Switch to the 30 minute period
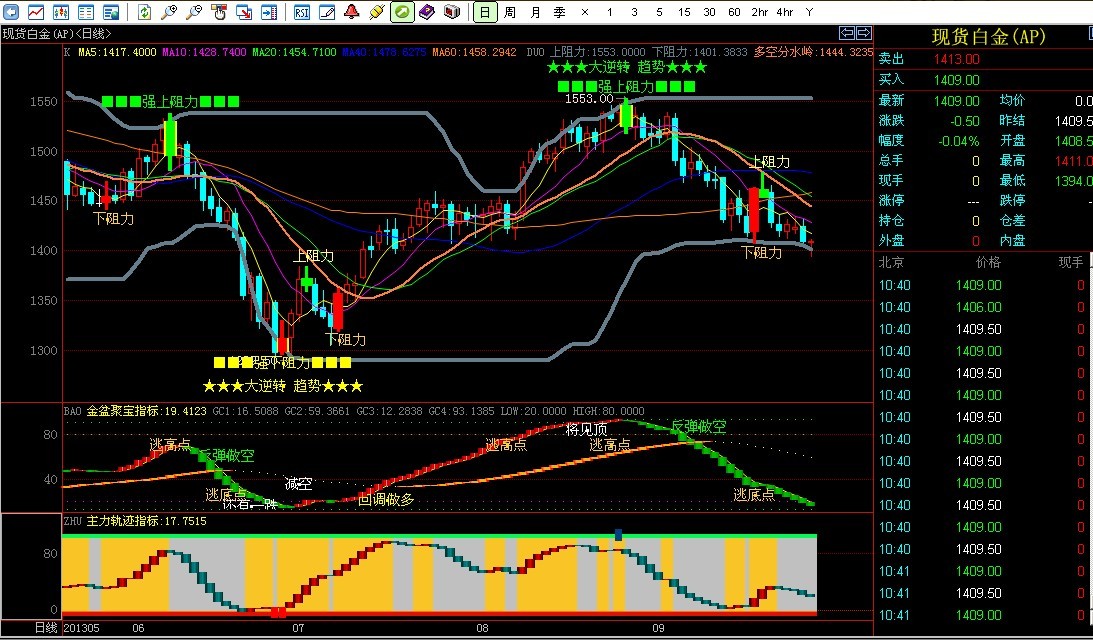The height and width of the screenshot is (640, 1093). (710, 12)
